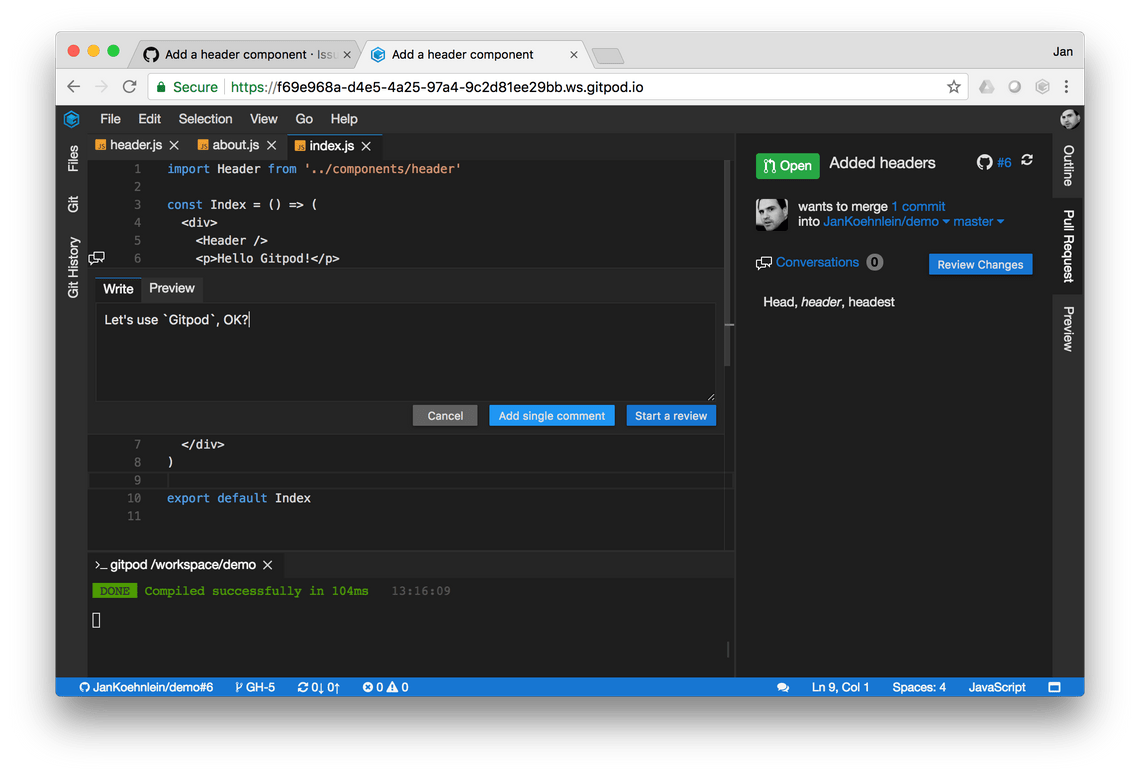Reload the browser page
This screenshot has width=1140, height=776.
pyautogui.click(x=129, y=87)
